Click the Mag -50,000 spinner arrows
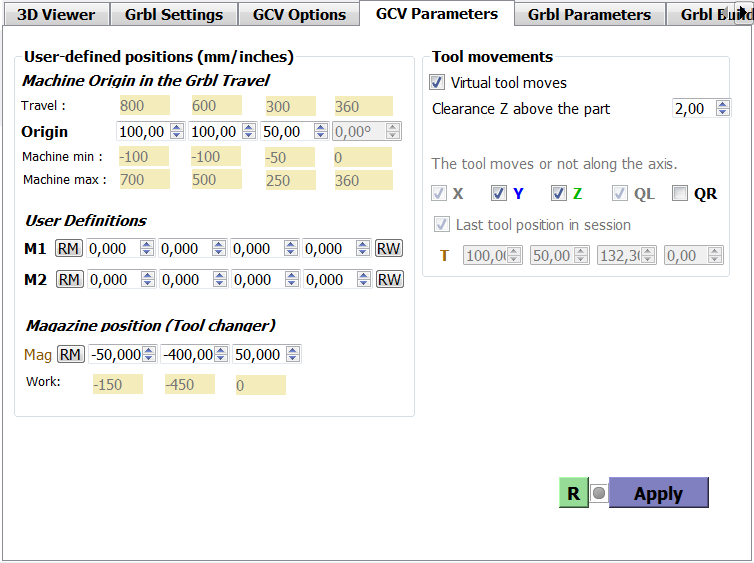754x563 pixels. click(x=149, y=354)
